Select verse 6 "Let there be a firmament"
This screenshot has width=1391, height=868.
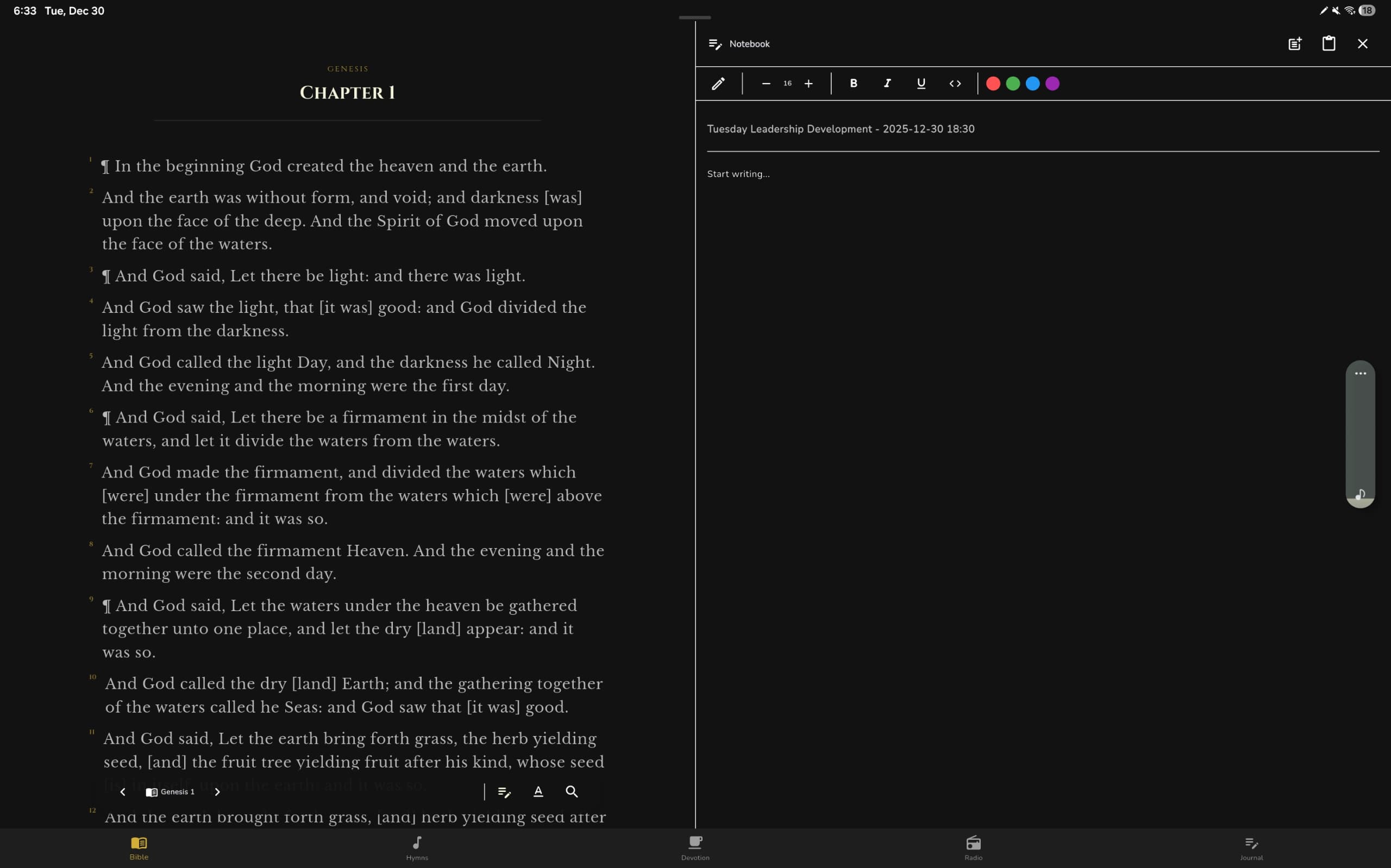339,429
